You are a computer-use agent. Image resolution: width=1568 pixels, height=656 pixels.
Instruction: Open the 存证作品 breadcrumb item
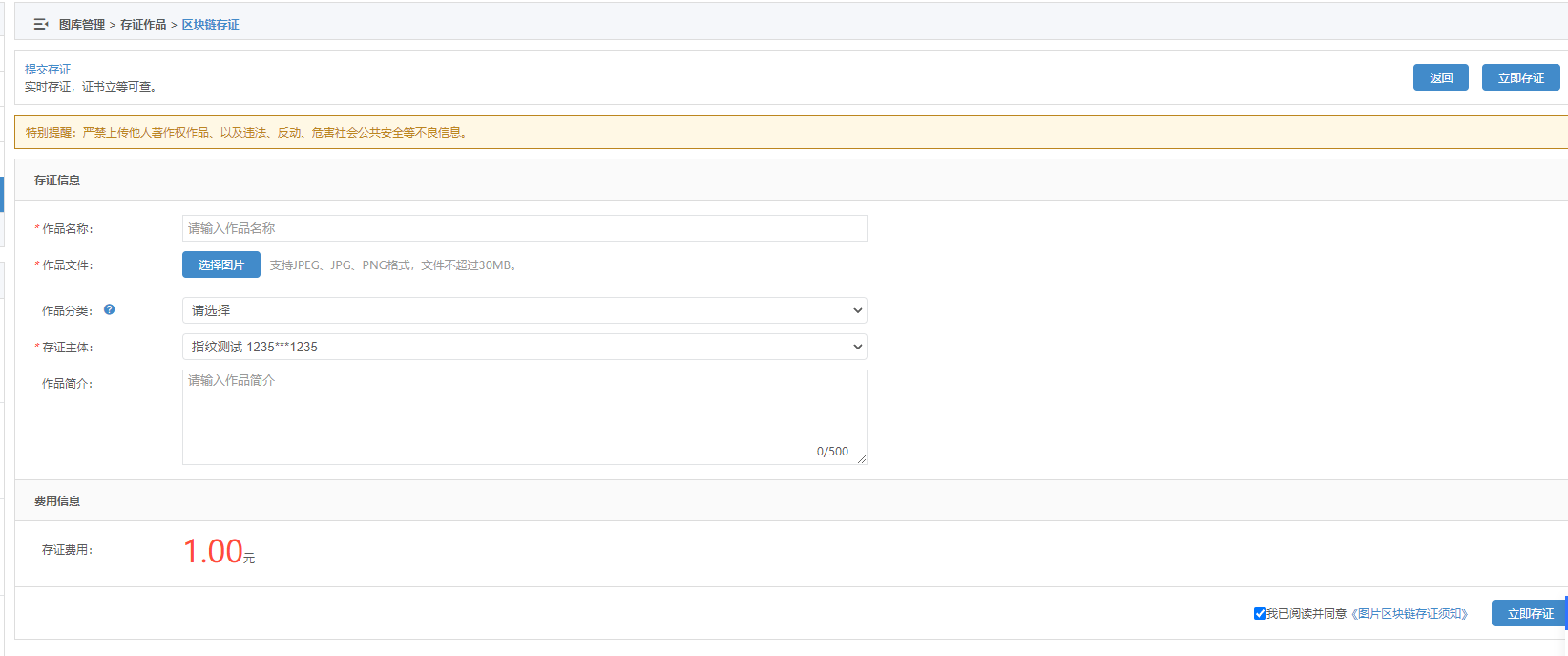pyautogui.click(x=143, y=25)
